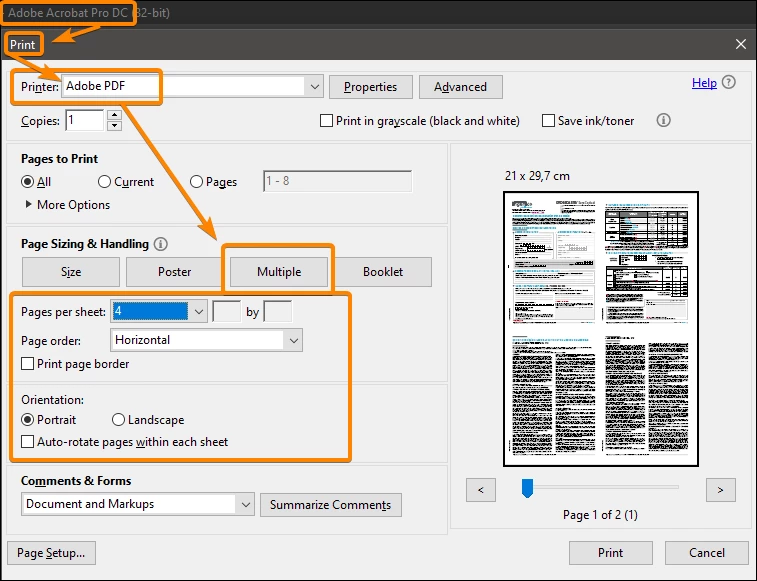Click the page range field showing 1 - 8
The image size is (757, 581).
pos(337,181)
